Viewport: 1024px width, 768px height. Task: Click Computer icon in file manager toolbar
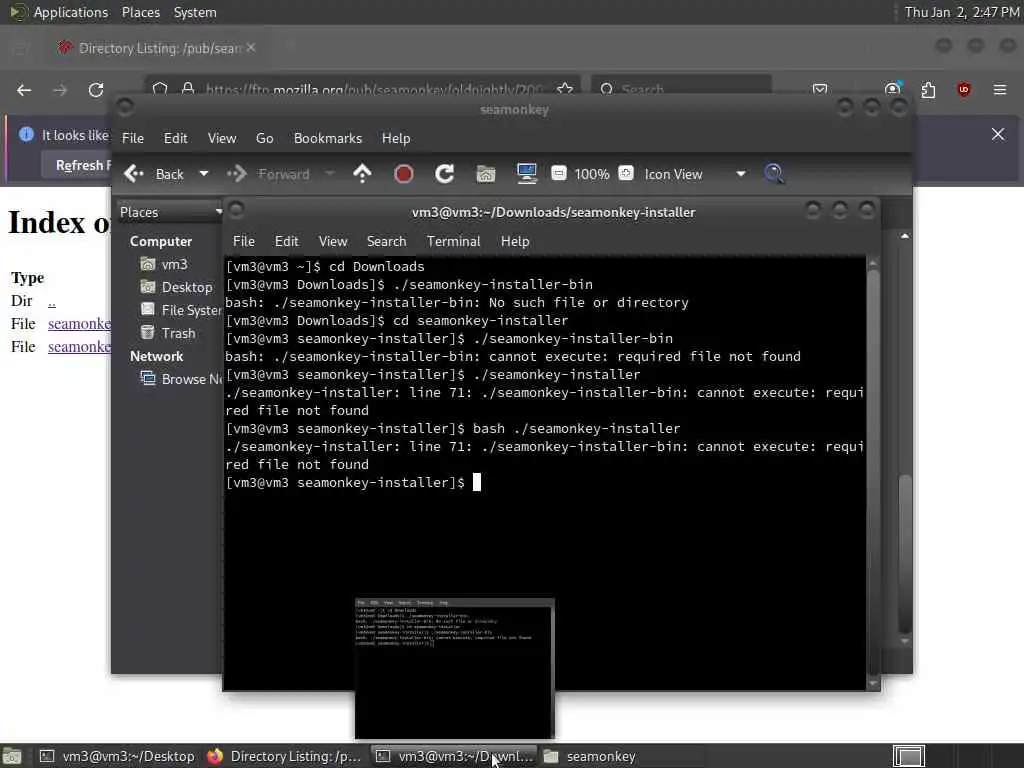pyautogui.click(x=526, y=174)
